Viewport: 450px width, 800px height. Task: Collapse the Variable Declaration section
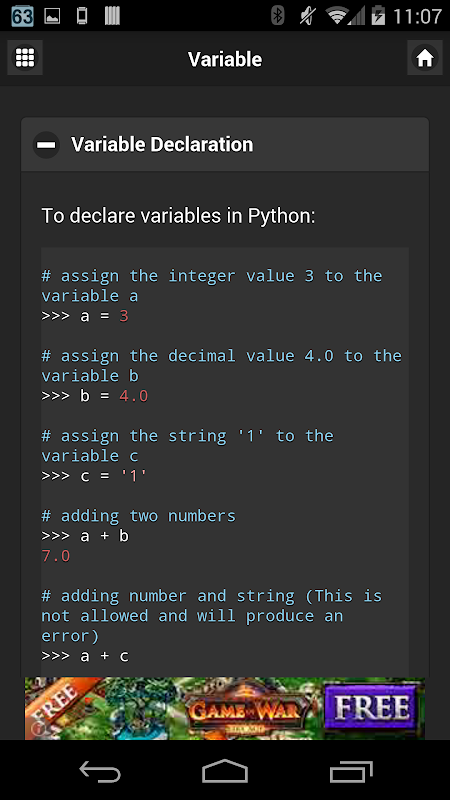46,144
